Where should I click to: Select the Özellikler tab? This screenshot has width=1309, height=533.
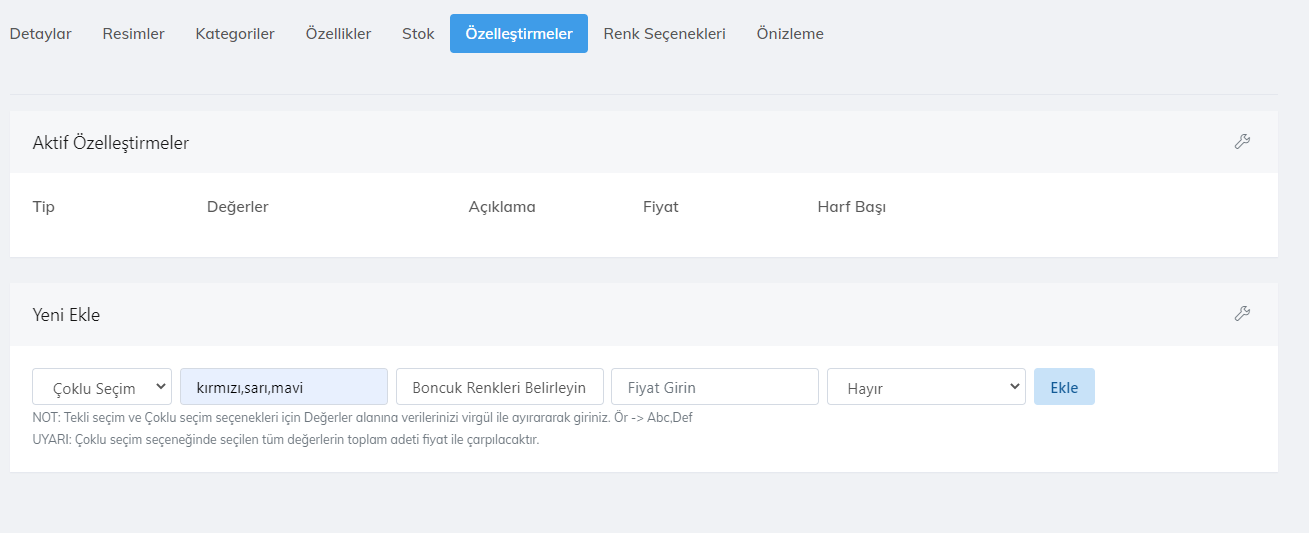point(338,33)
